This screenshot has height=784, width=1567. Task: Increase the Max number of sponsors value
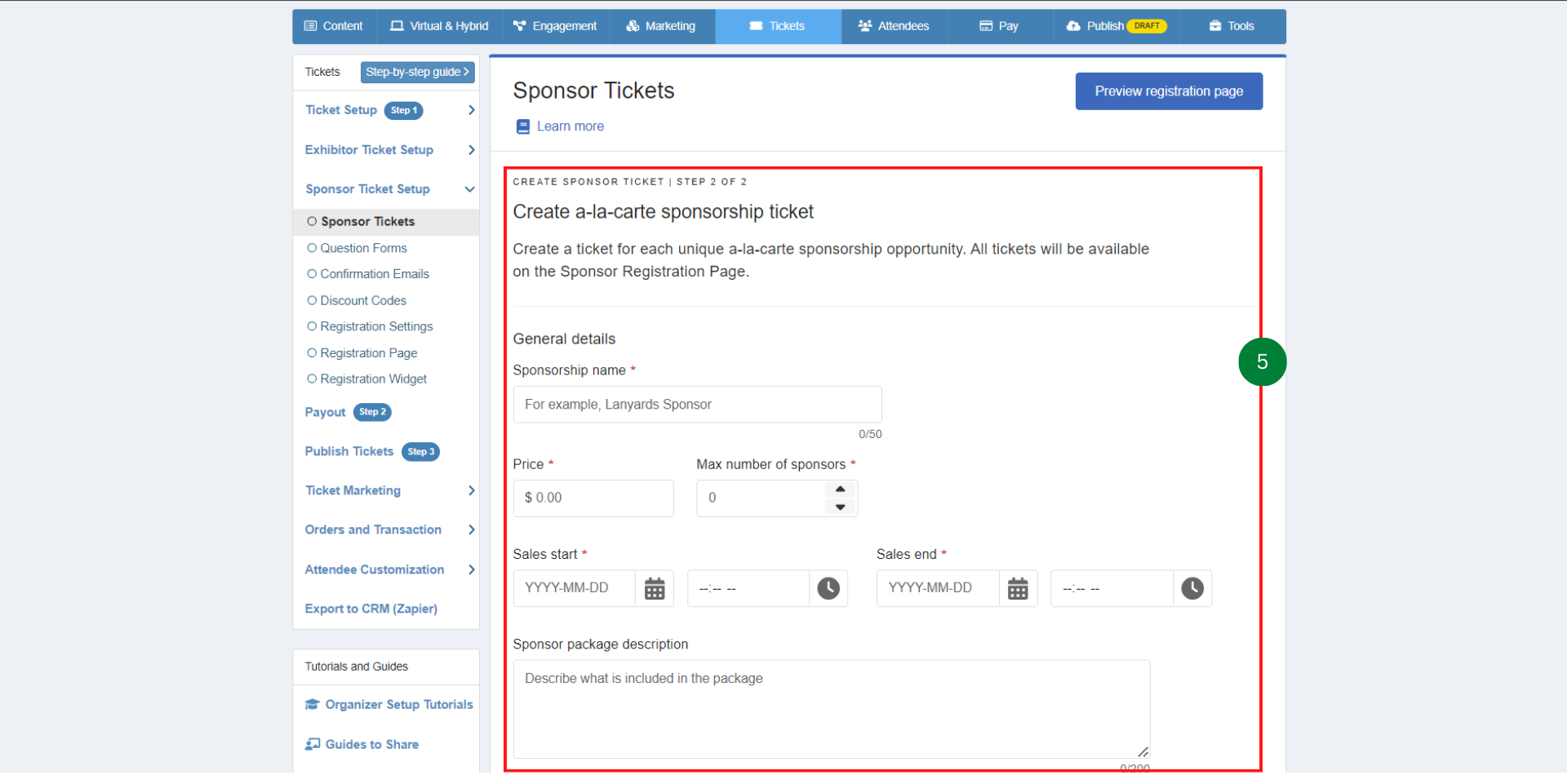click(x=840, y=489)
